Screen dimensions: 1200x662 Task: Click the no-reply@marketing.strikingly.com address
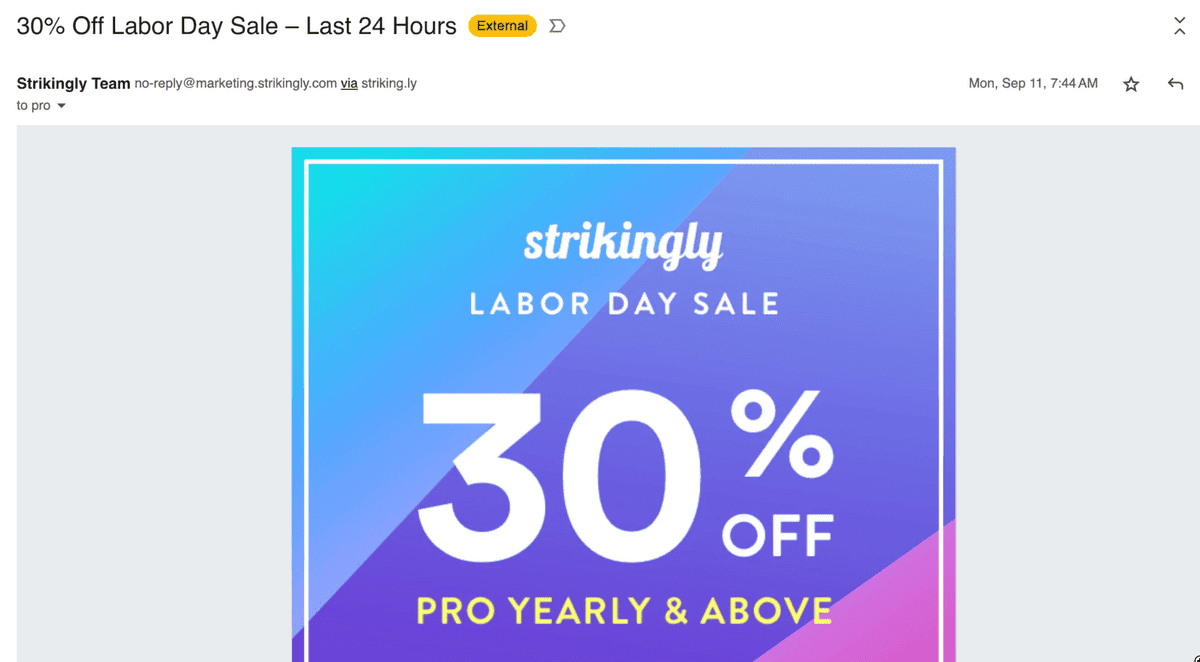[235, 84]
